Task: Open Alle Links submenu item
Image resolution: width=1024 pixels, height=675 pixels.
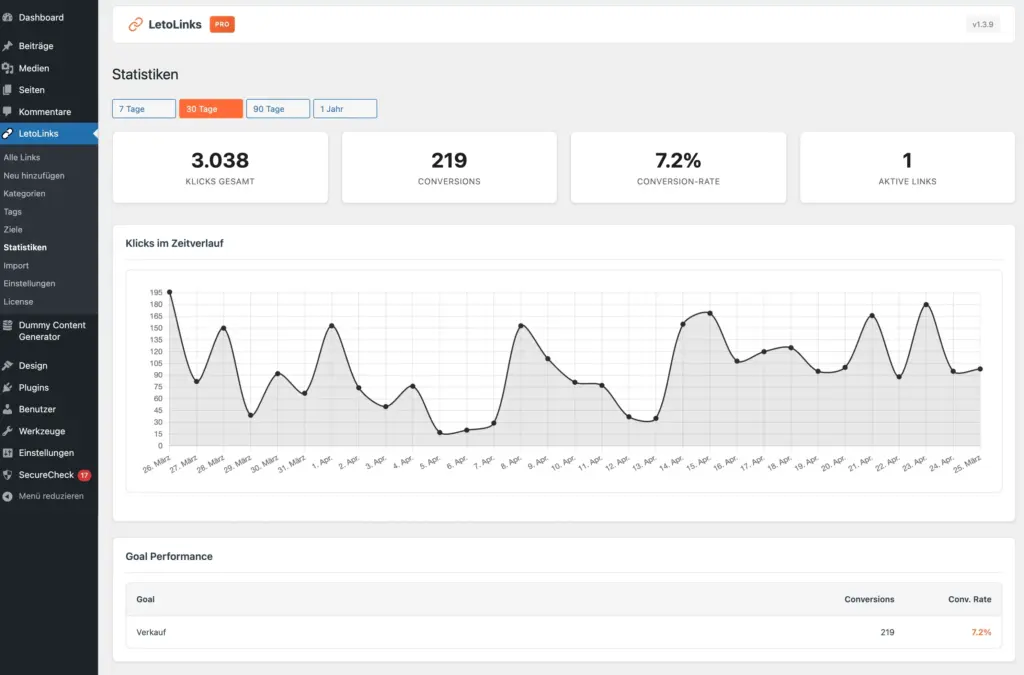Action: [x=22, y=157]
